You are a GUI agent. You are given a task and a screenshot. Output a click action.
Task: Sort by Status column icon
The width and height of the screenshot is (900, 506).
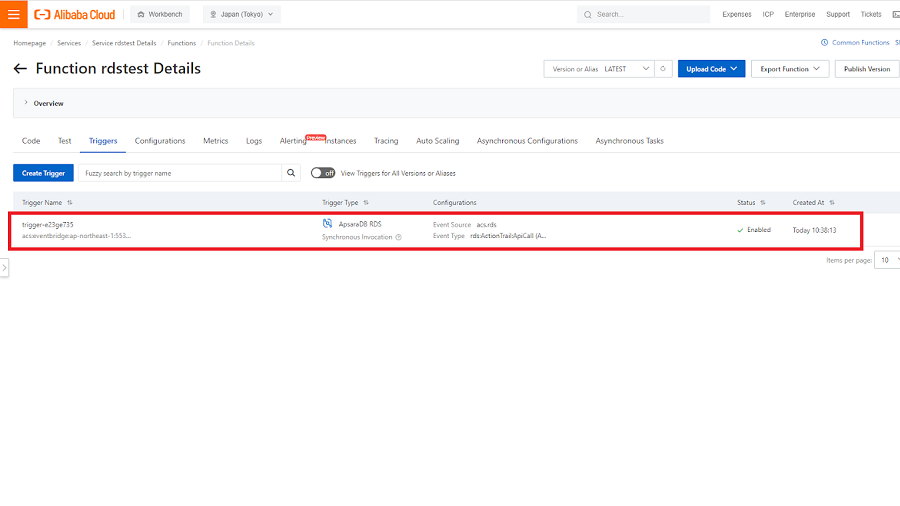pos(763,203)
